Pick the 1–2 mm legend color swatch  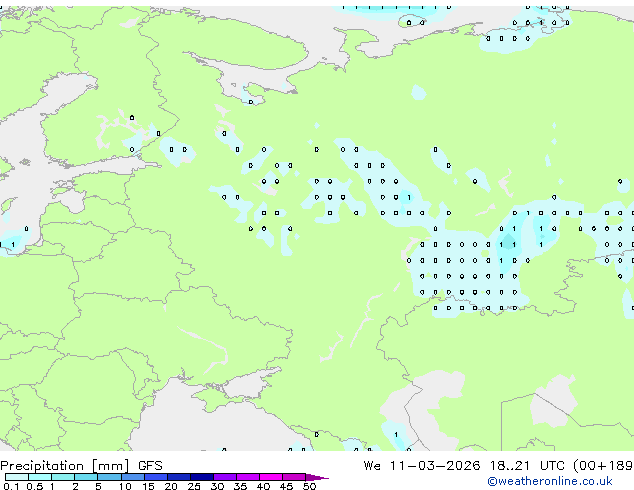click(x=63, y=477)
